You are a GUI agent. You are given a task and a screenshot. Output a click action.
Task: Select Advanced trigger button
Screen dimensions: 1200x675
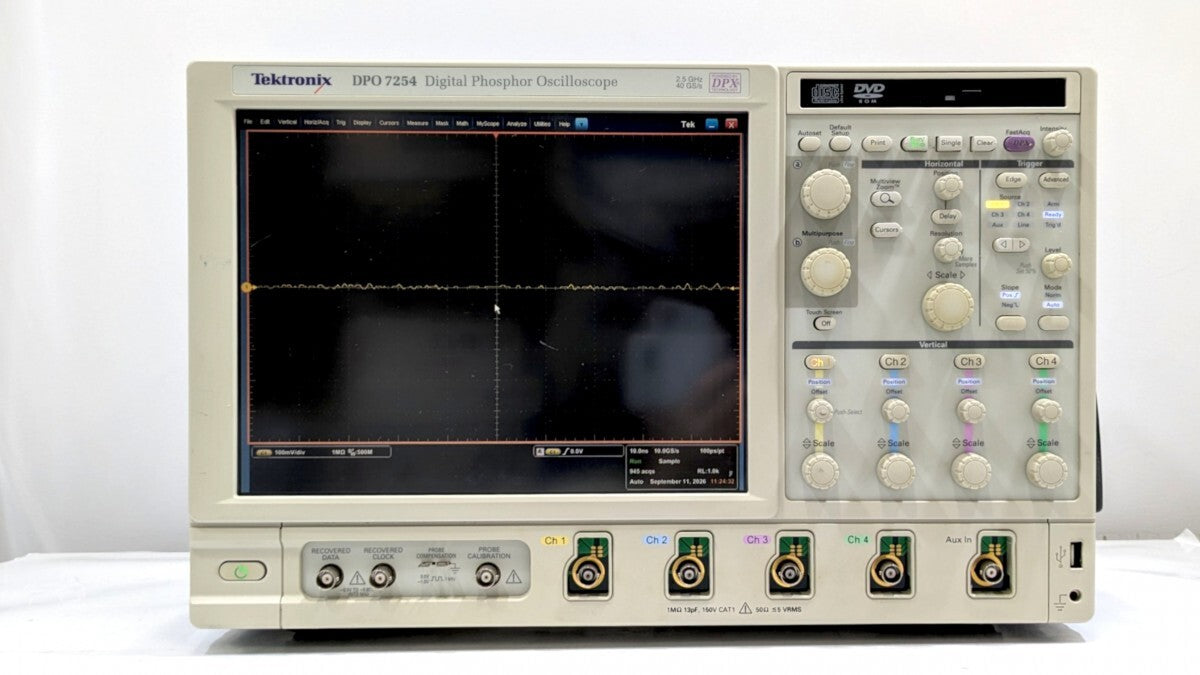[1054, 180]
